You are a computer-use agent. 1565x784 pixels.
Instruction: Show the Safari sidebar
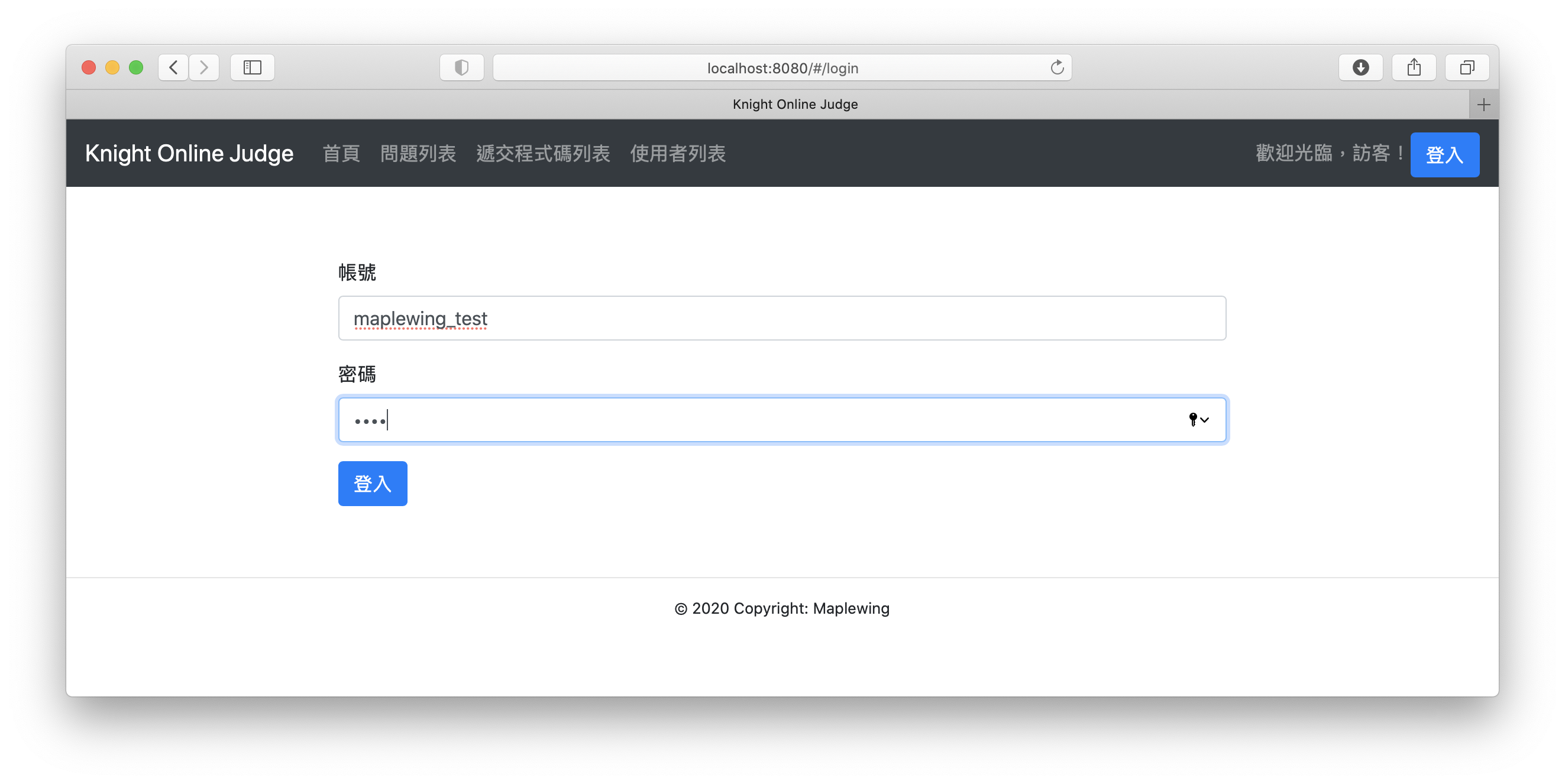(x=252, y=67)
